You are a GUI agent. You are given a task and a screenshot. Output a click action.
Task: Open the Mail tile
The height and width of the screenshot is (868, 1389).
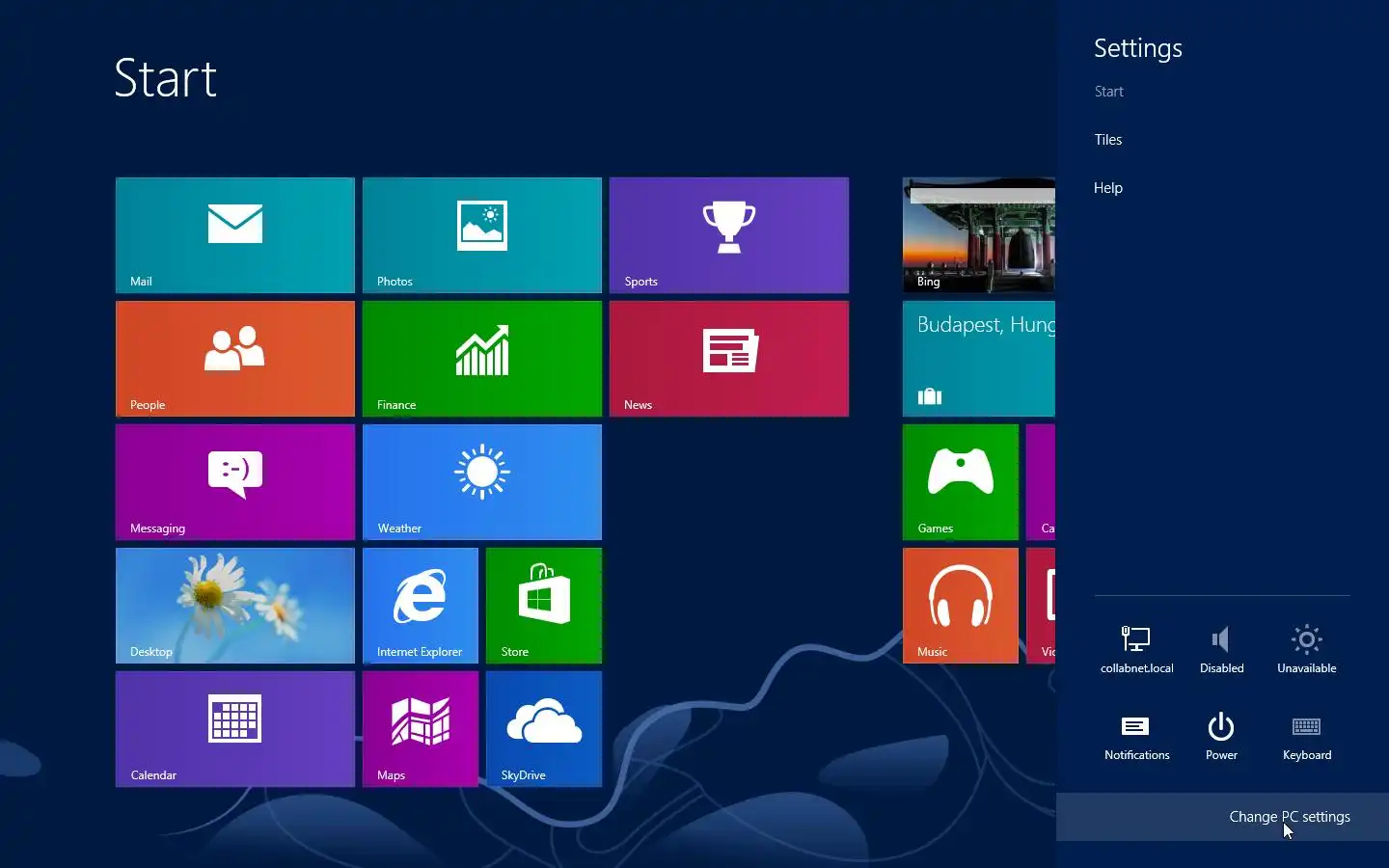click(x=235, y=235)
